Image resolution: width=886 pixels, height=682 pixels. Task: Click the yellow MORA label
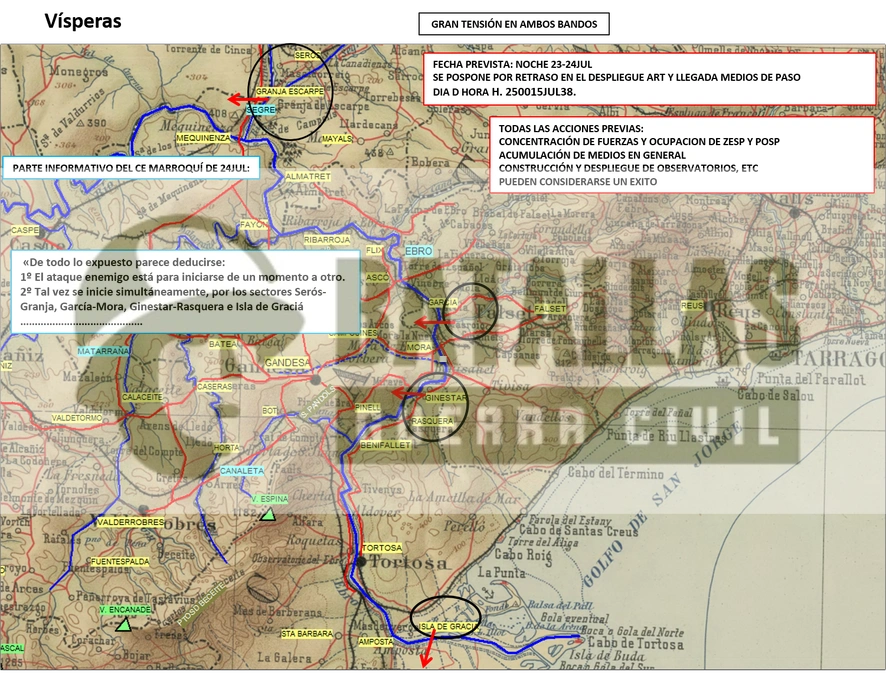tap(419, 347)
